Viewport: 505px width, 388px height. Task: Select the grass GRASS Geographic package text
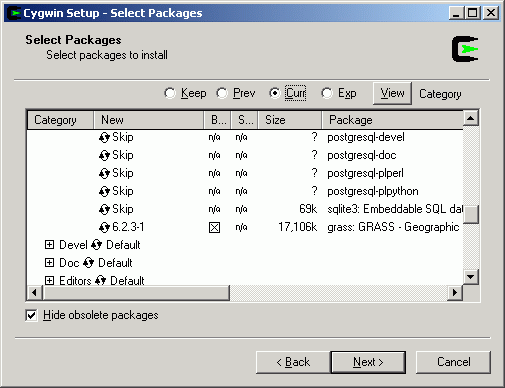tap(393, 227)
